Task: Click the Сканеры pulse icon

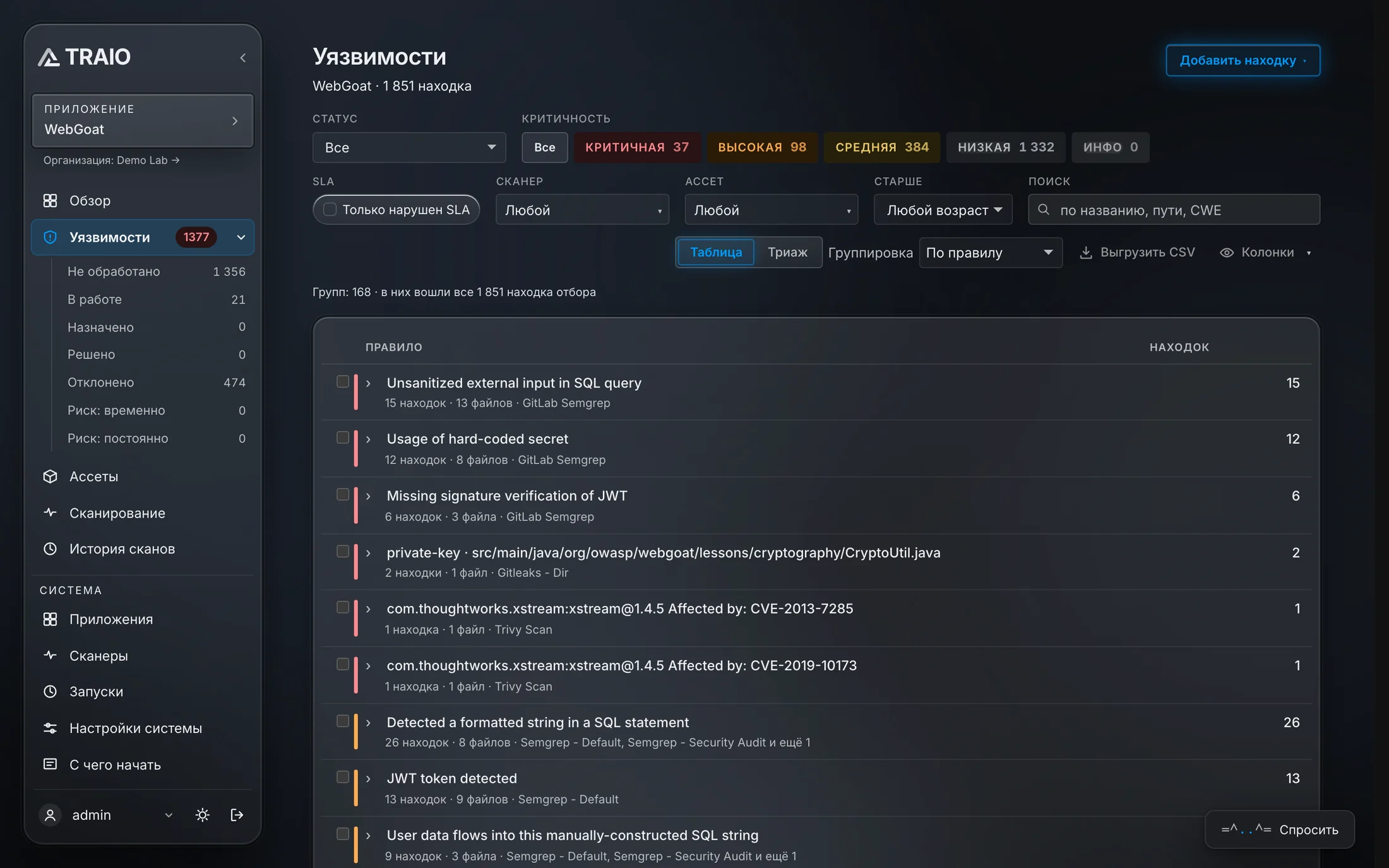Action: 50,655
